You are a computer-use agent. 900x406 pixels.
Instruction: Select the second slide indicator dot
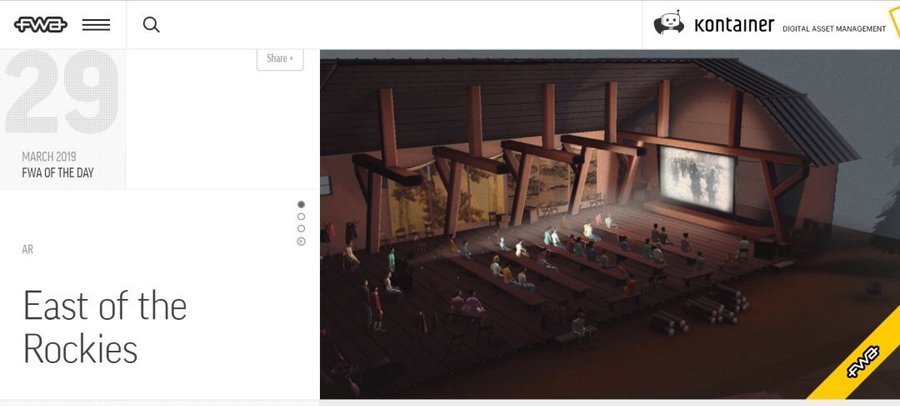pos(301,216)
